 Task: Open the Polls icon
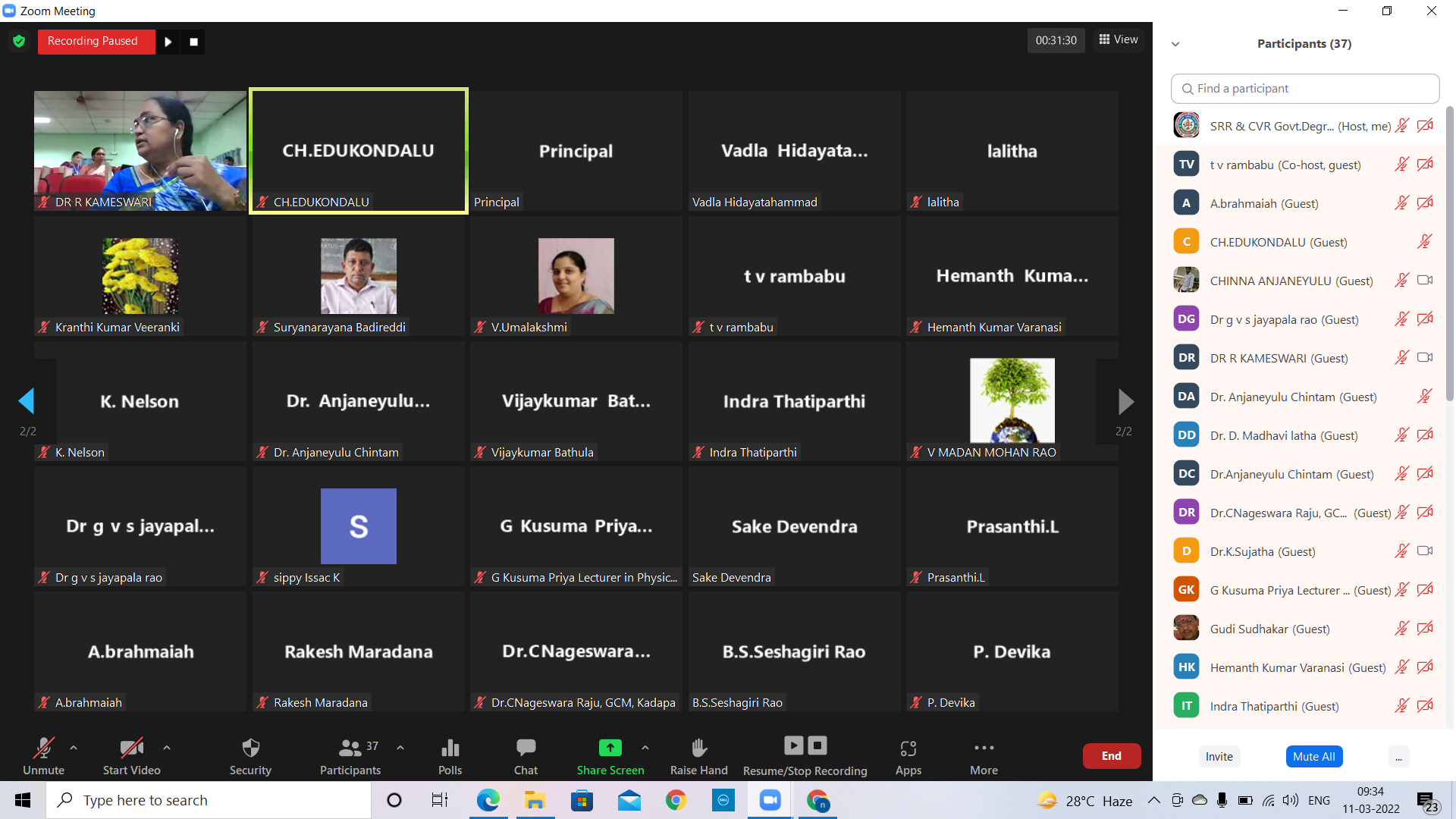[450, 748]
